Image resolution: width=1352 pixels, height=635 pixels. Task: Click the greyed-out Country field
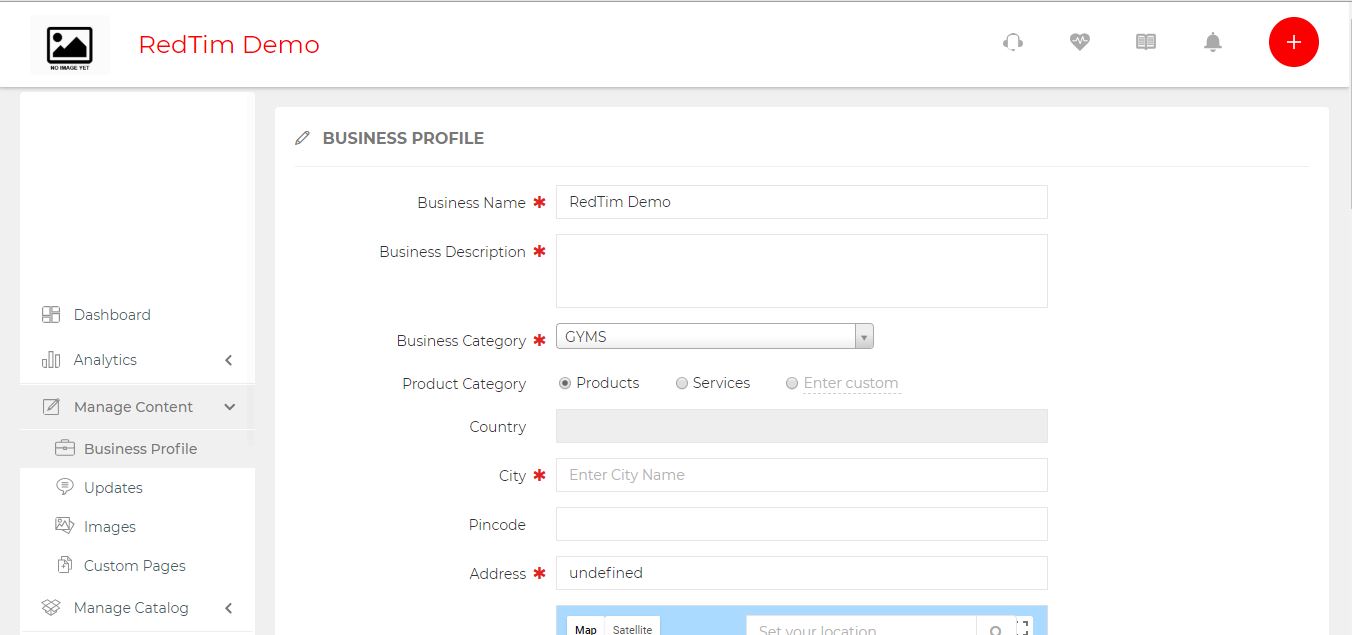(x=802, y=426)
